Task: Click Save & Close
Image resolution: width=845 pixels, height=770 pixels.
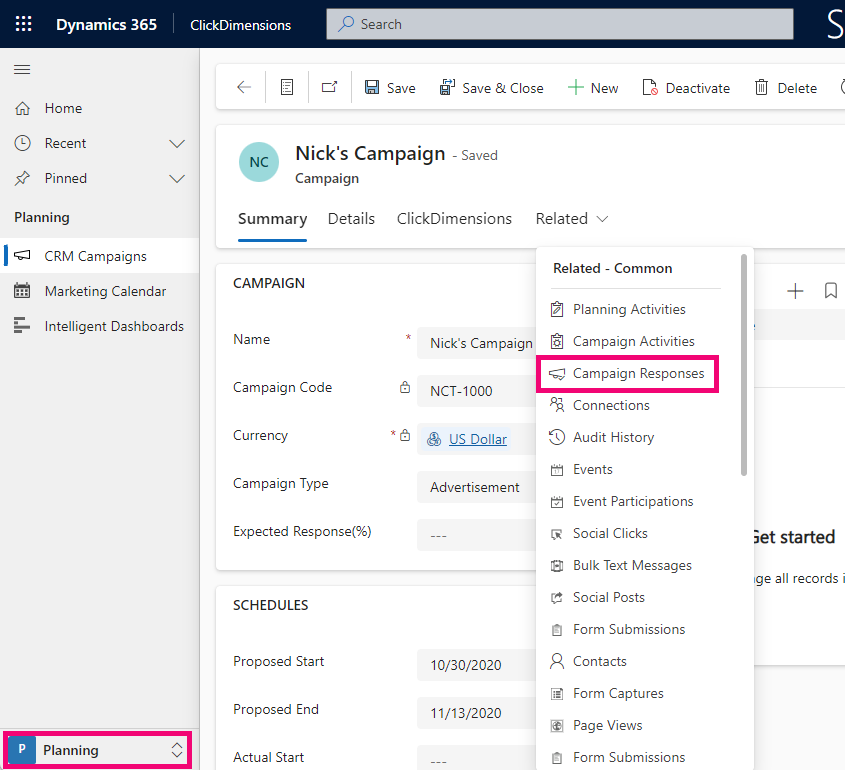Action: click(x=491, y=88)
